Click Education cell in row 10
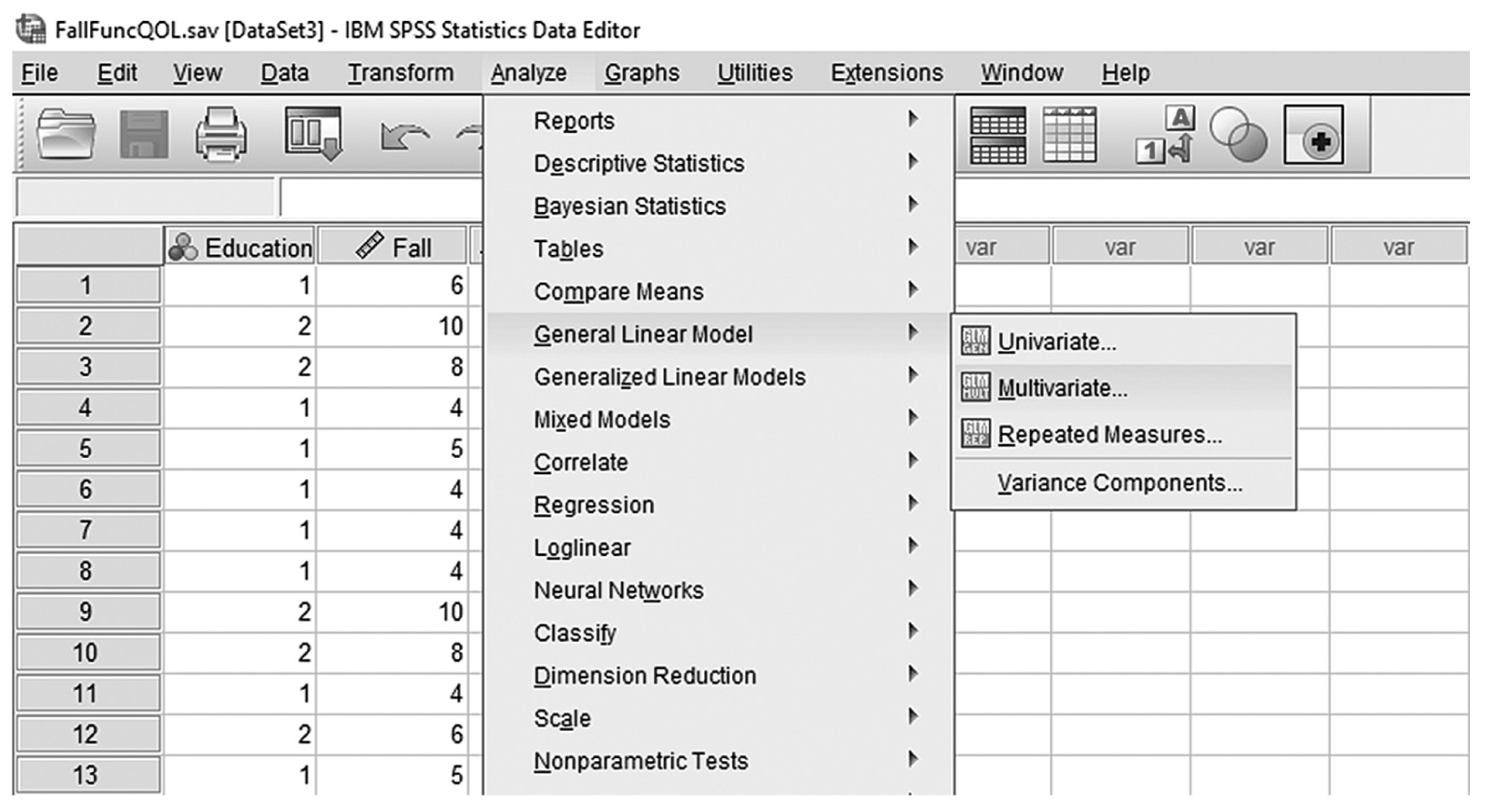The width and height of the screenshot is (1490, 812). click(x=240, y=653)
